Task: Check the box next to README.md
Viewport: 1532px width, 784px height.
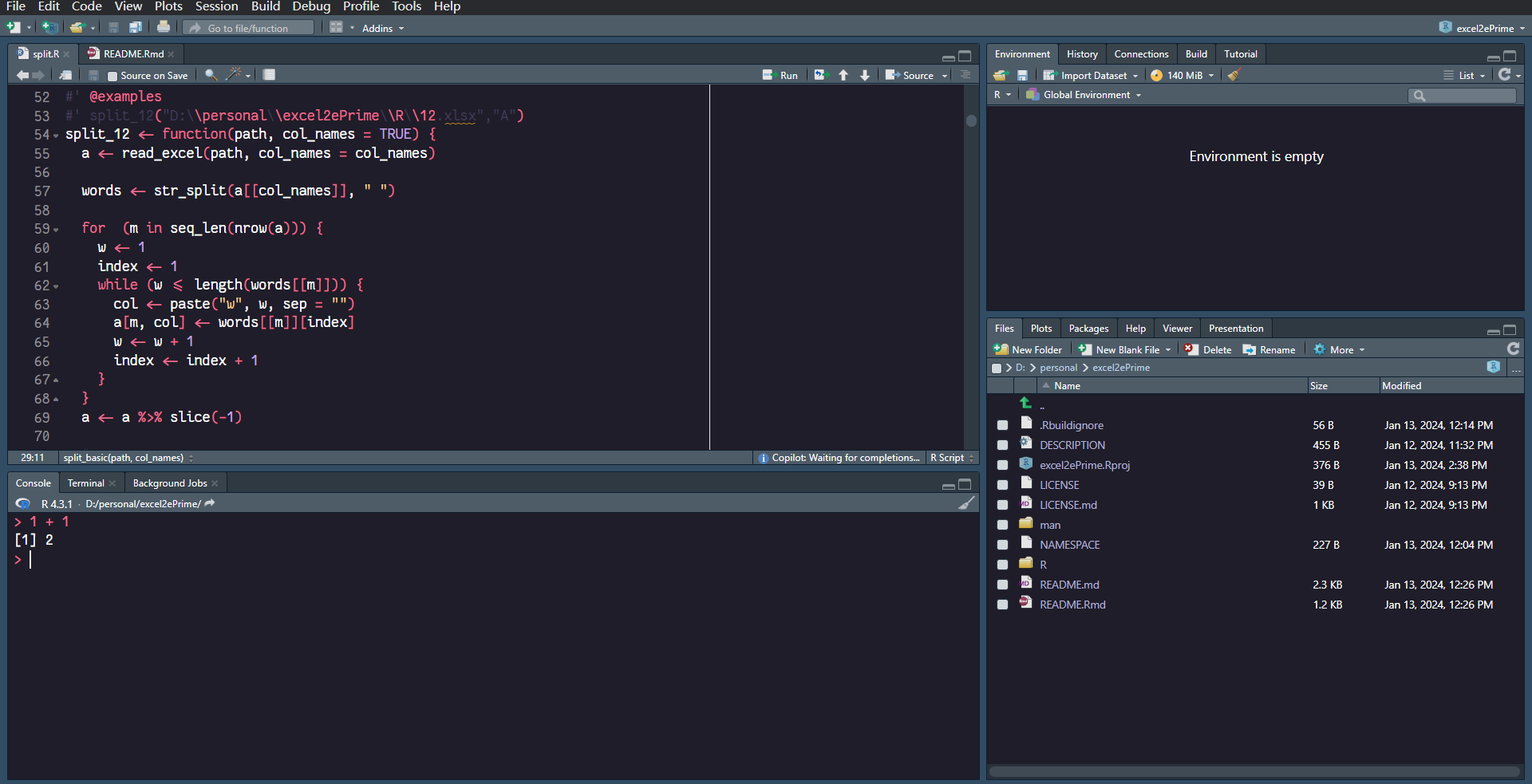Action: pyautogui.click(x=1002, y=584)
